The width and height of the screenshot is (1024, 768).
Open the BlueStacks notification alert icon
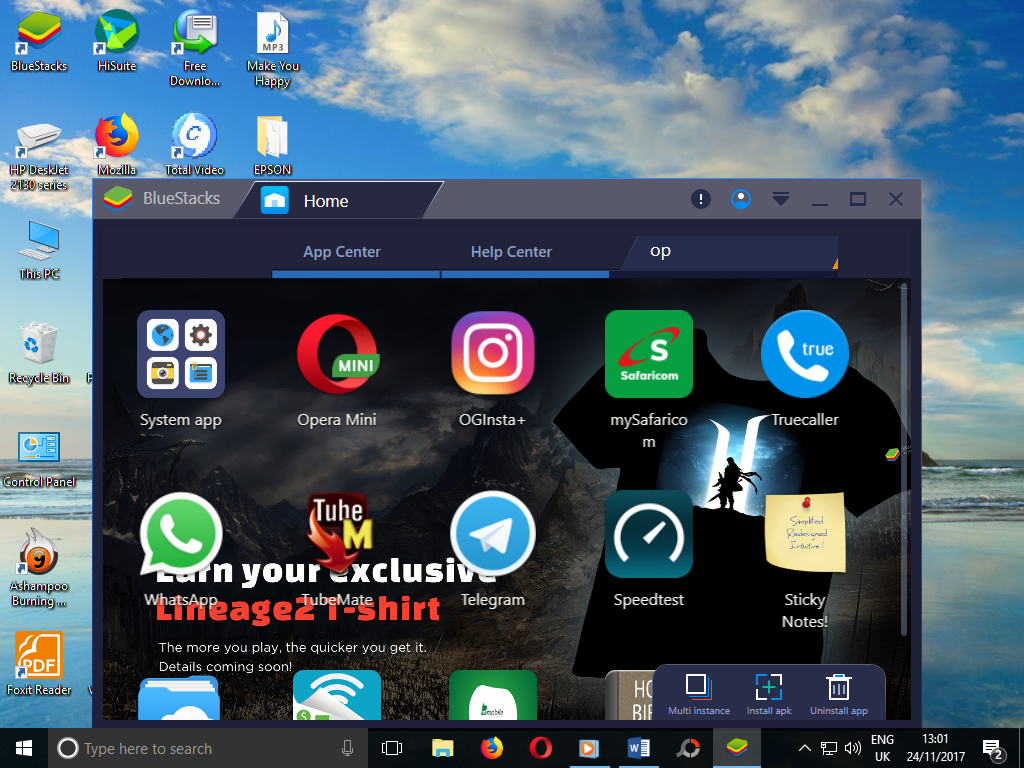(701, 199)
